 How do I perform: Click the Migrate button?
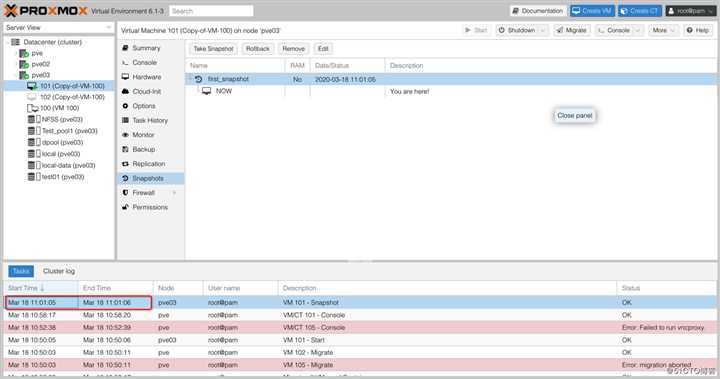coord(571,30)
